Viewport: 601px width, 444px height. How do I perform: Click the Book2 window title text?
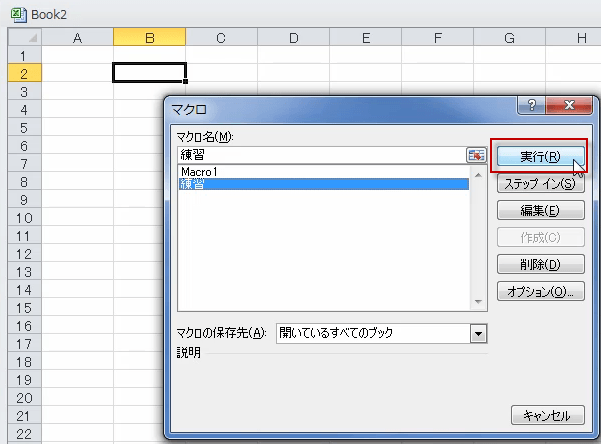click(x=49, y=15)
